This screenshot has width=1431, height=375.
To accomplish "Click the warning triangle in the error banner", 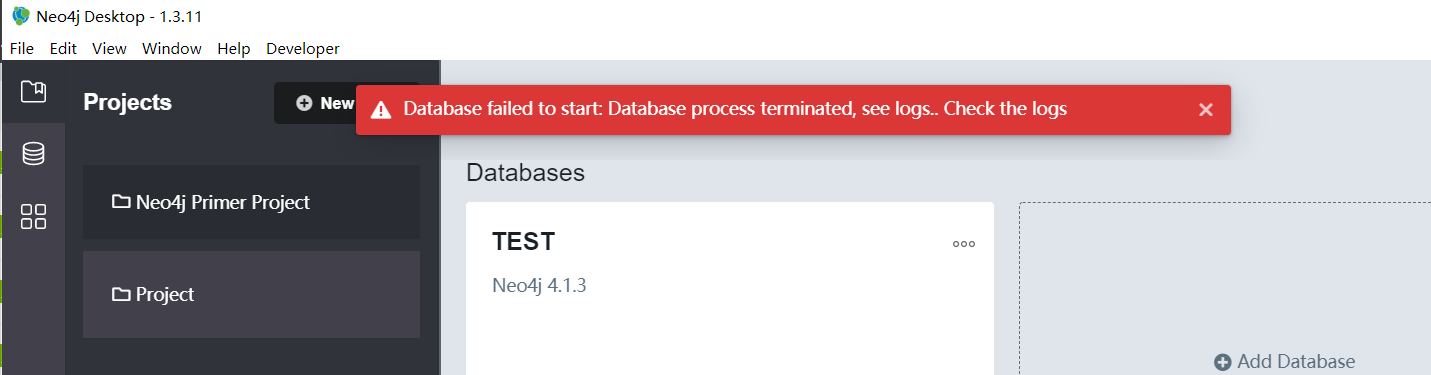I will click(x=380, y=110).
